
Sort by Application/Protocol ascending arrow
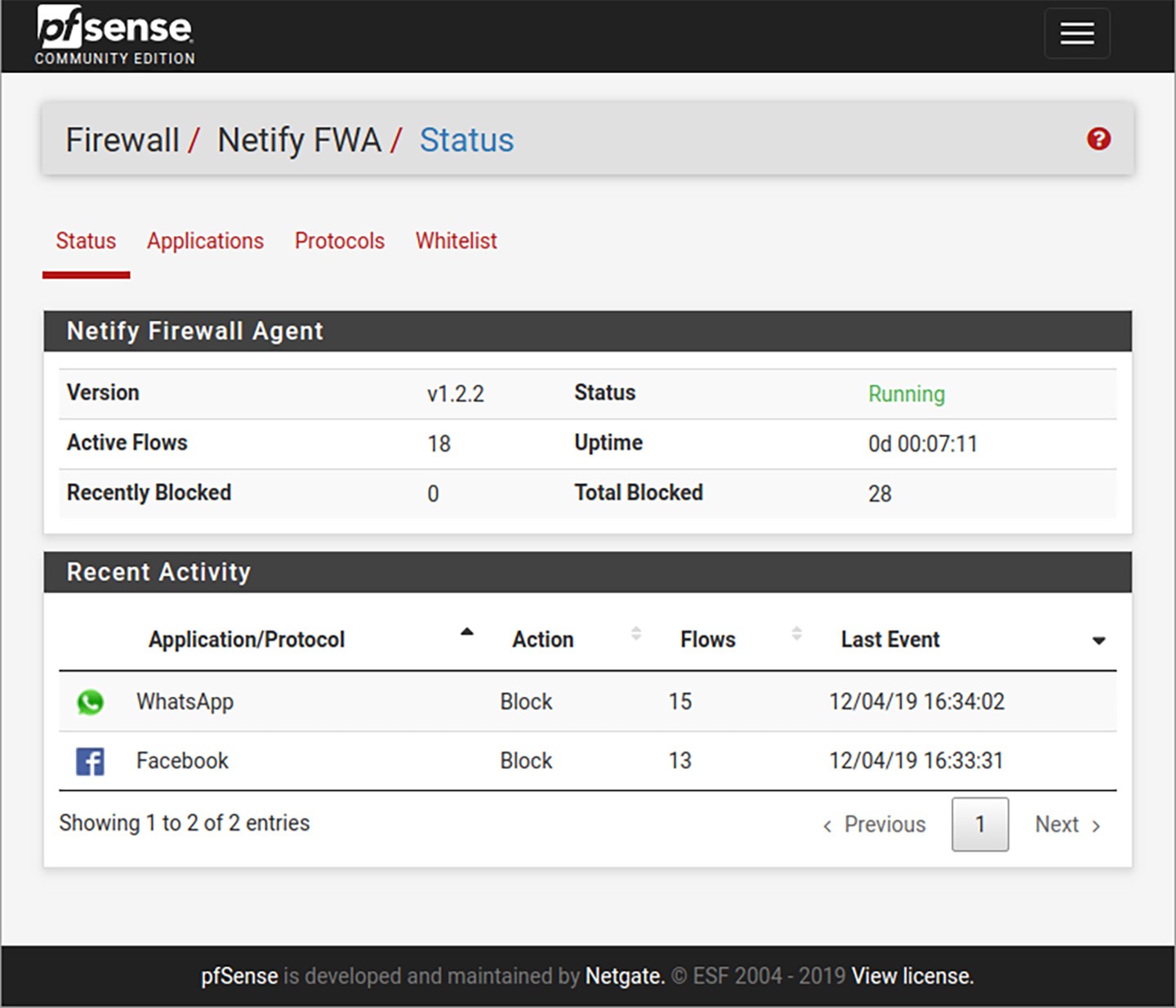466,632
